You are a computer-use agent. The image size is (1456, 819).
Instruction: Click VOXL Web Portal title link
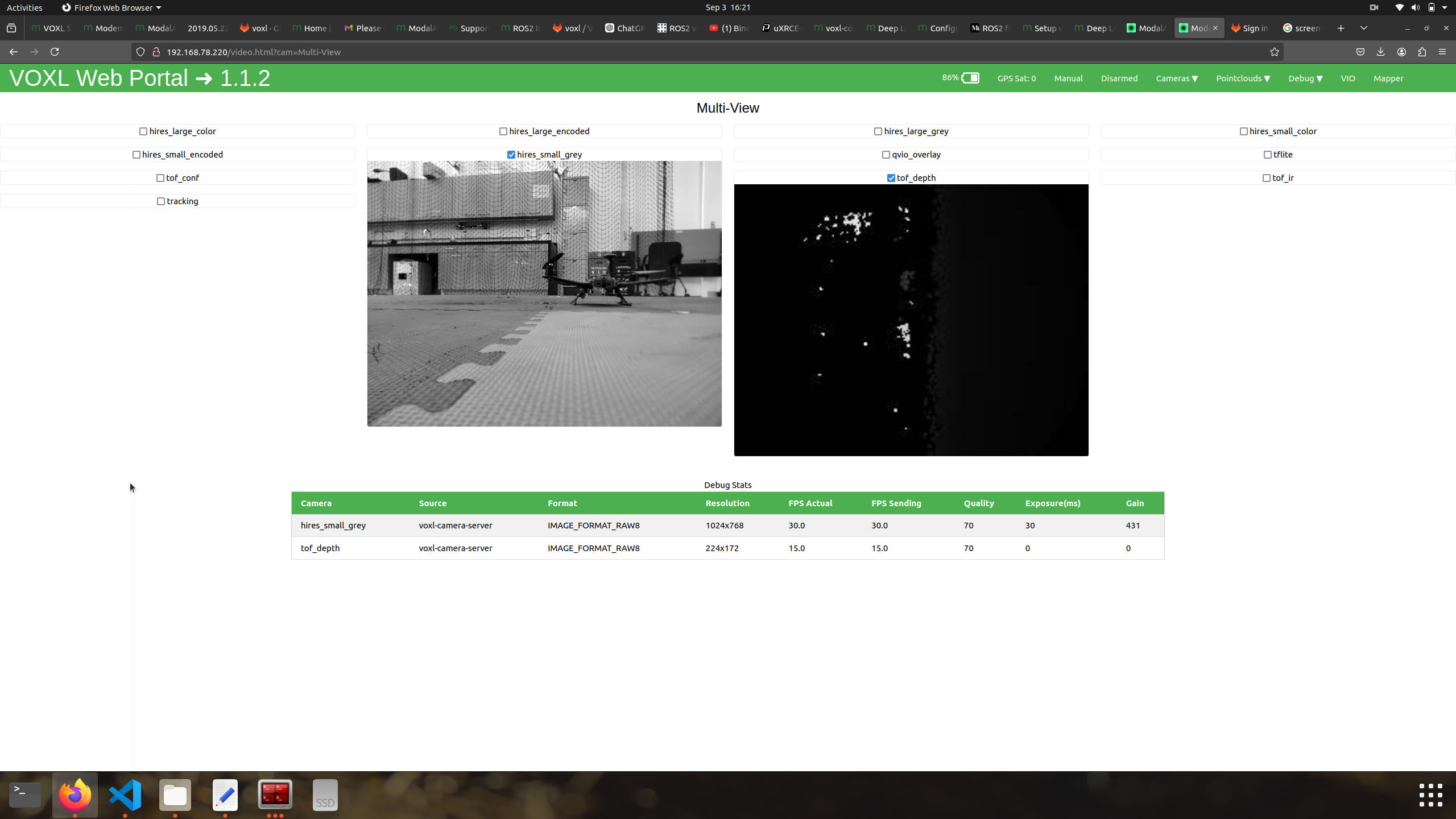pyautogui.click(x=140, y=78)
